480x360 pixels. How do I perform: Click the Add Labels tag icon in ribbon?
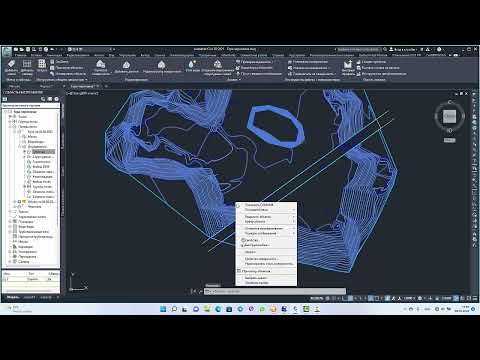(12, 64)
